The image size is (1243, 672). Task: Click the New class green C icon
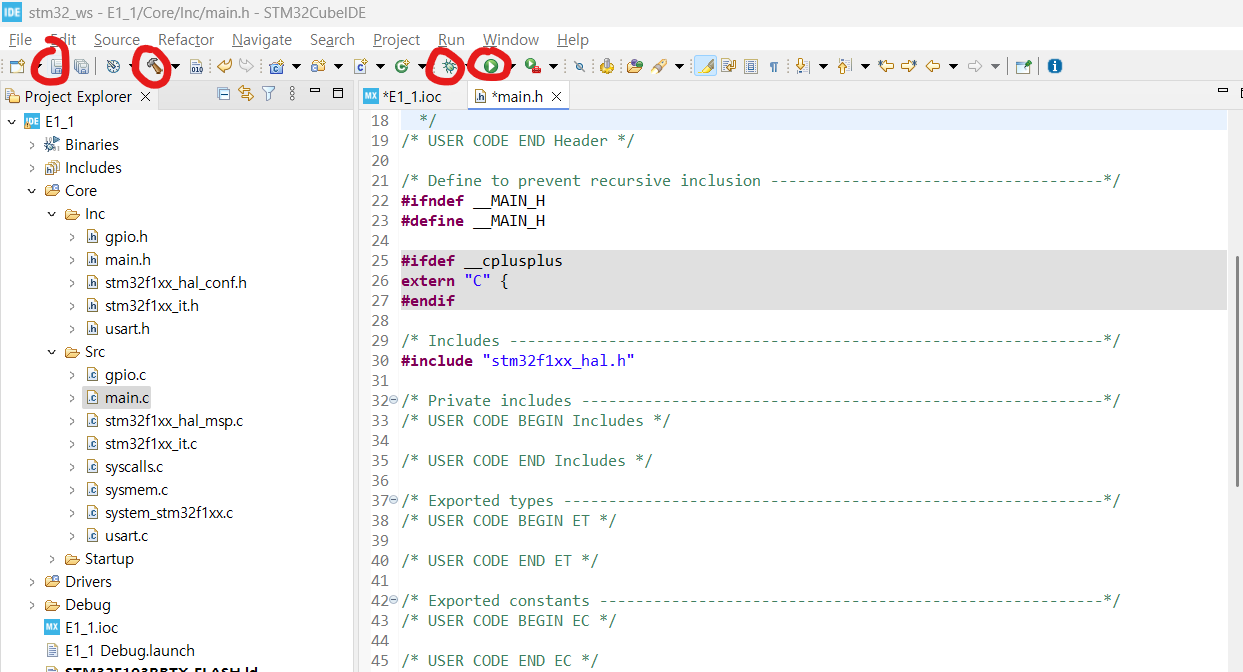point(401,66)
